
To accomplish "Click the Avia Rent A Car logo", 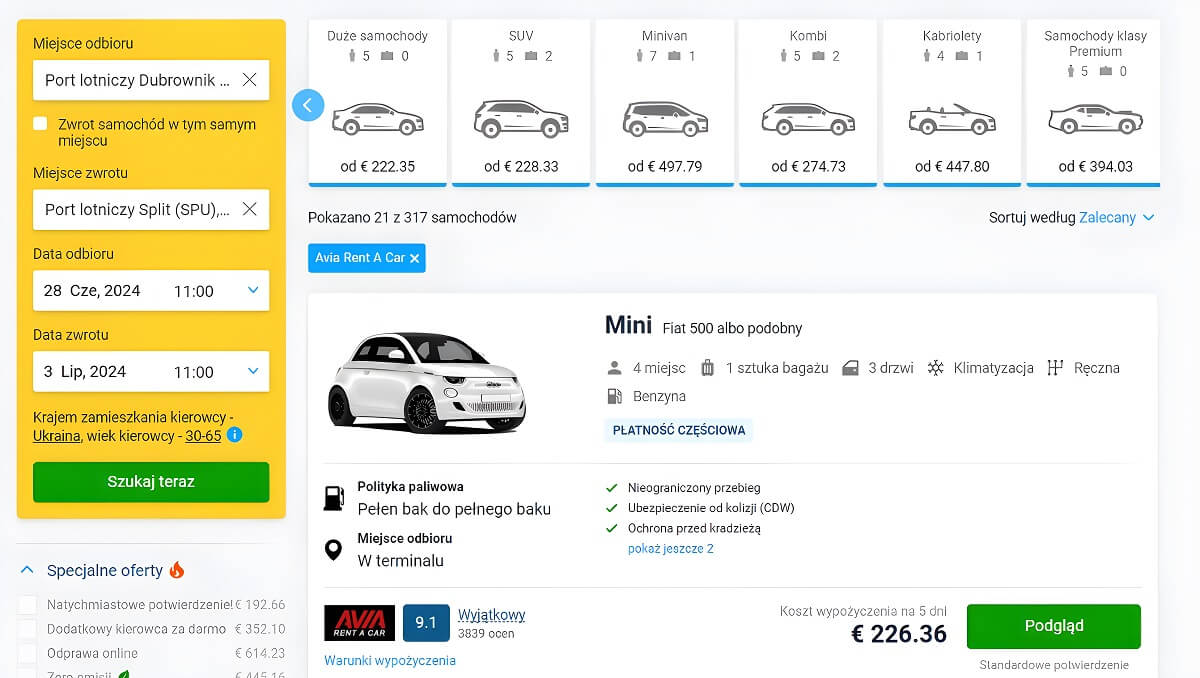I will click(x=359, y=623).
